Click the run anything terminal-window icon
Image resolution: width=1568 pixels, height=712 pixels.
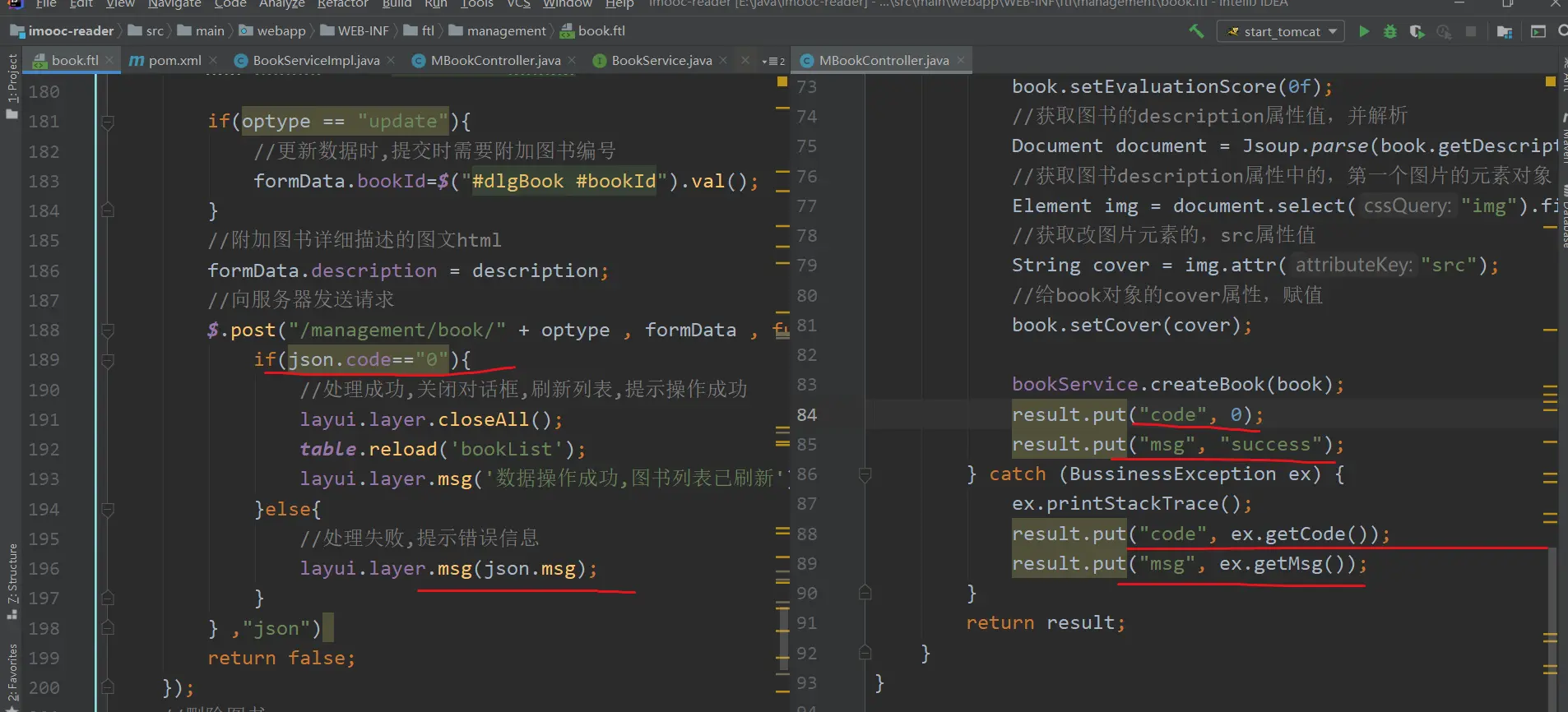coord(1538,31)
